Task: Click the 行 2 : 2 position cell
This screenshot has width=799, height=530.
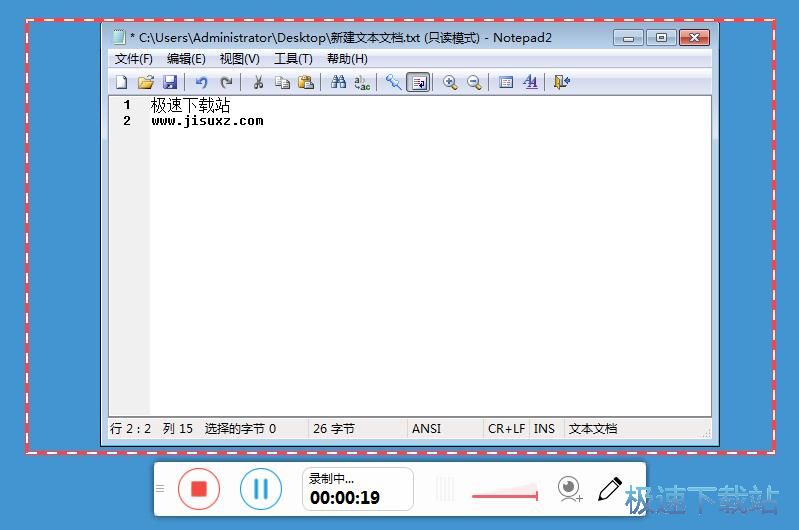Action: pos(130,429)
